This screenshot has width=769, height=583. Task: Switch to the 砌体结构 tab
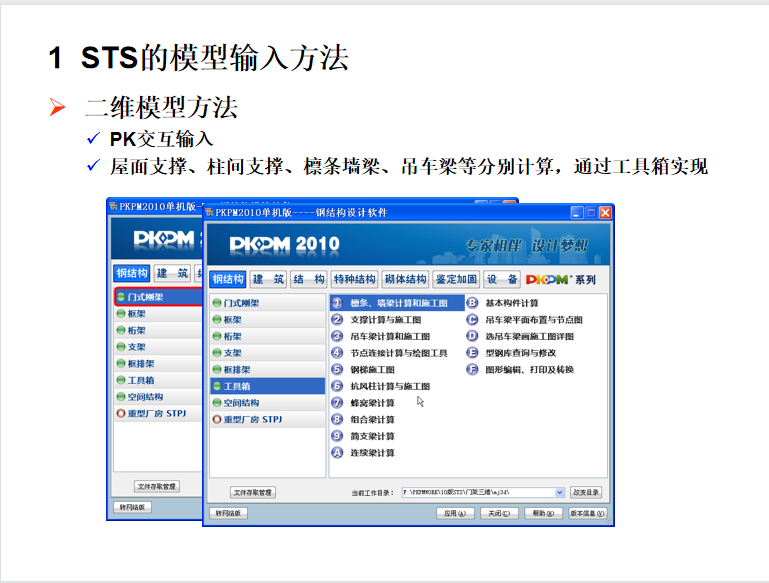[x=405, y=279]
